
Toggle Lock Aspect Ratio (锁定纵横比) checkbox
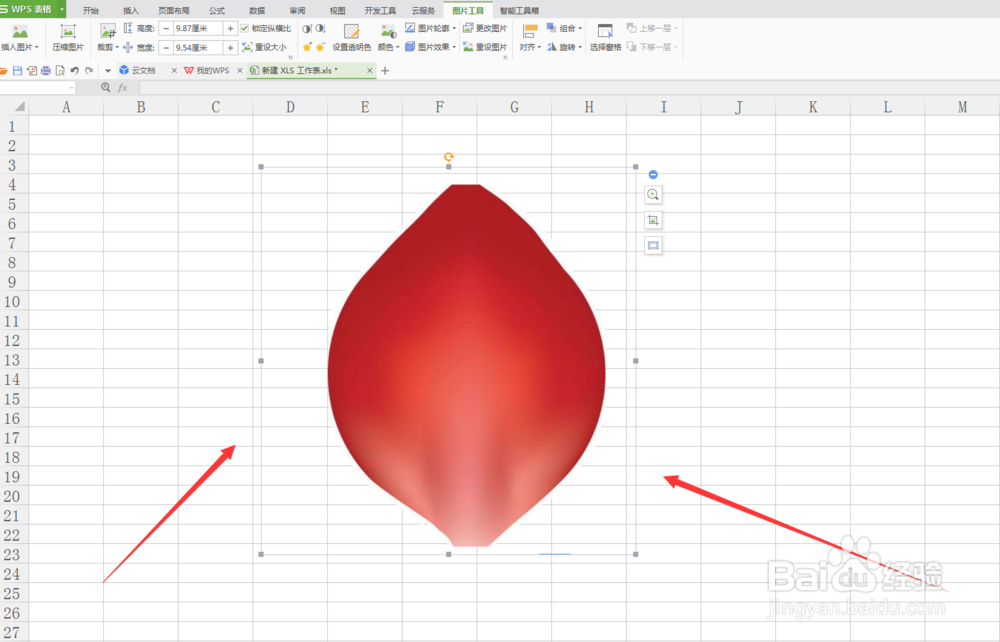pyautogui.click(x=245, y=29)
